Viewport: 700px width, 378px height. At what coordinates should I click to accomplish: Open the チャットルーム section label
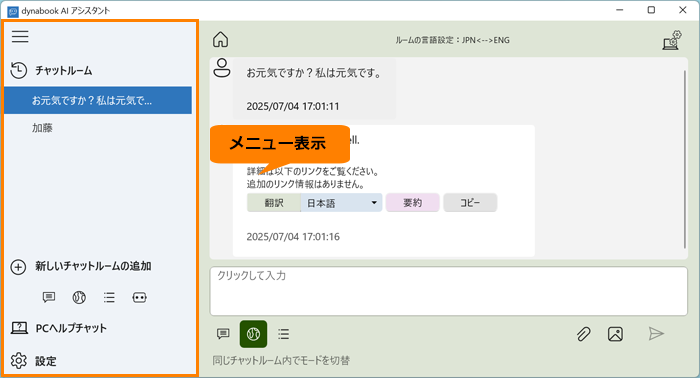(x=64, y=71)
